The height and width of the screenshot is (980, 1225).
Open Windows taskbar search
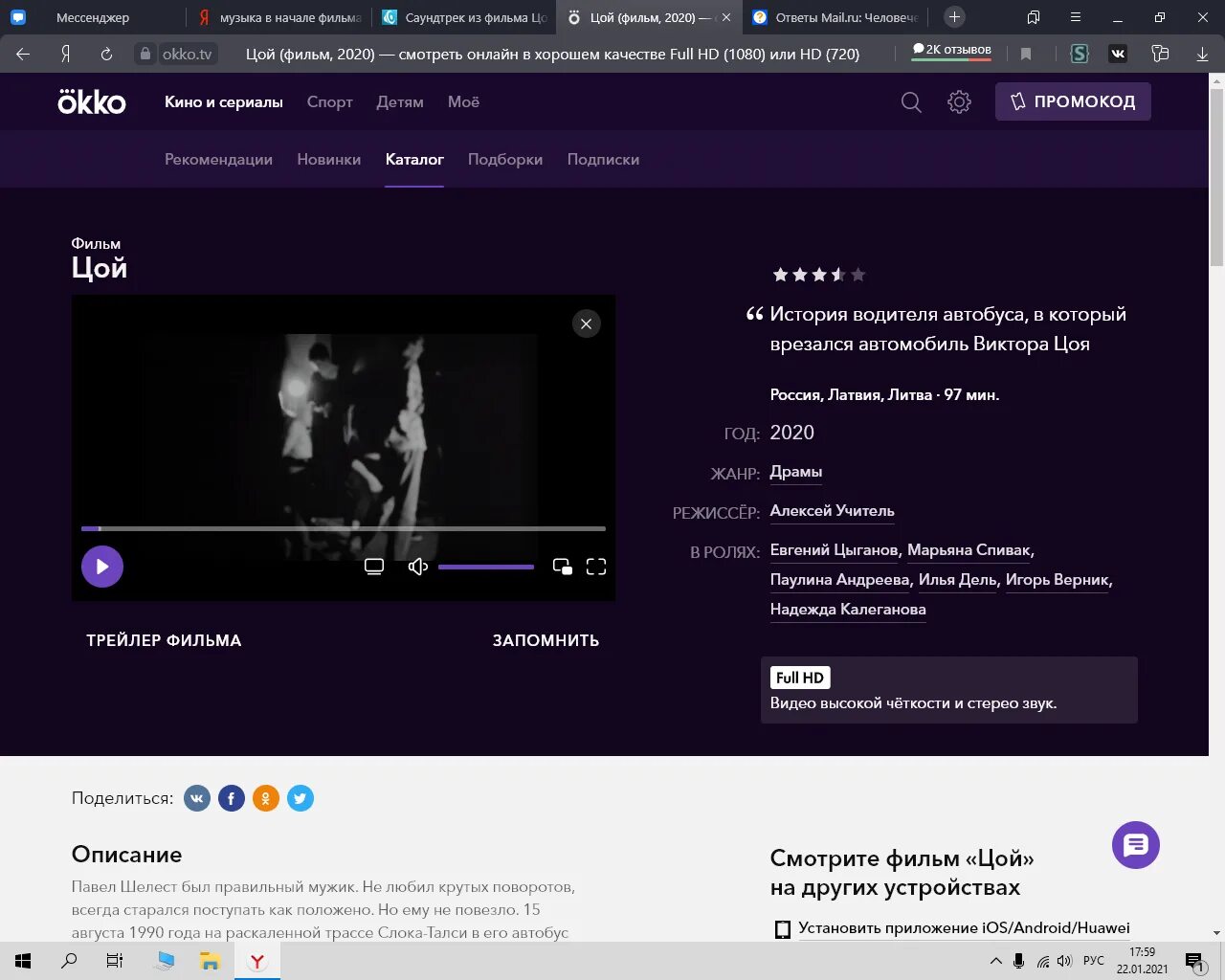69,961
